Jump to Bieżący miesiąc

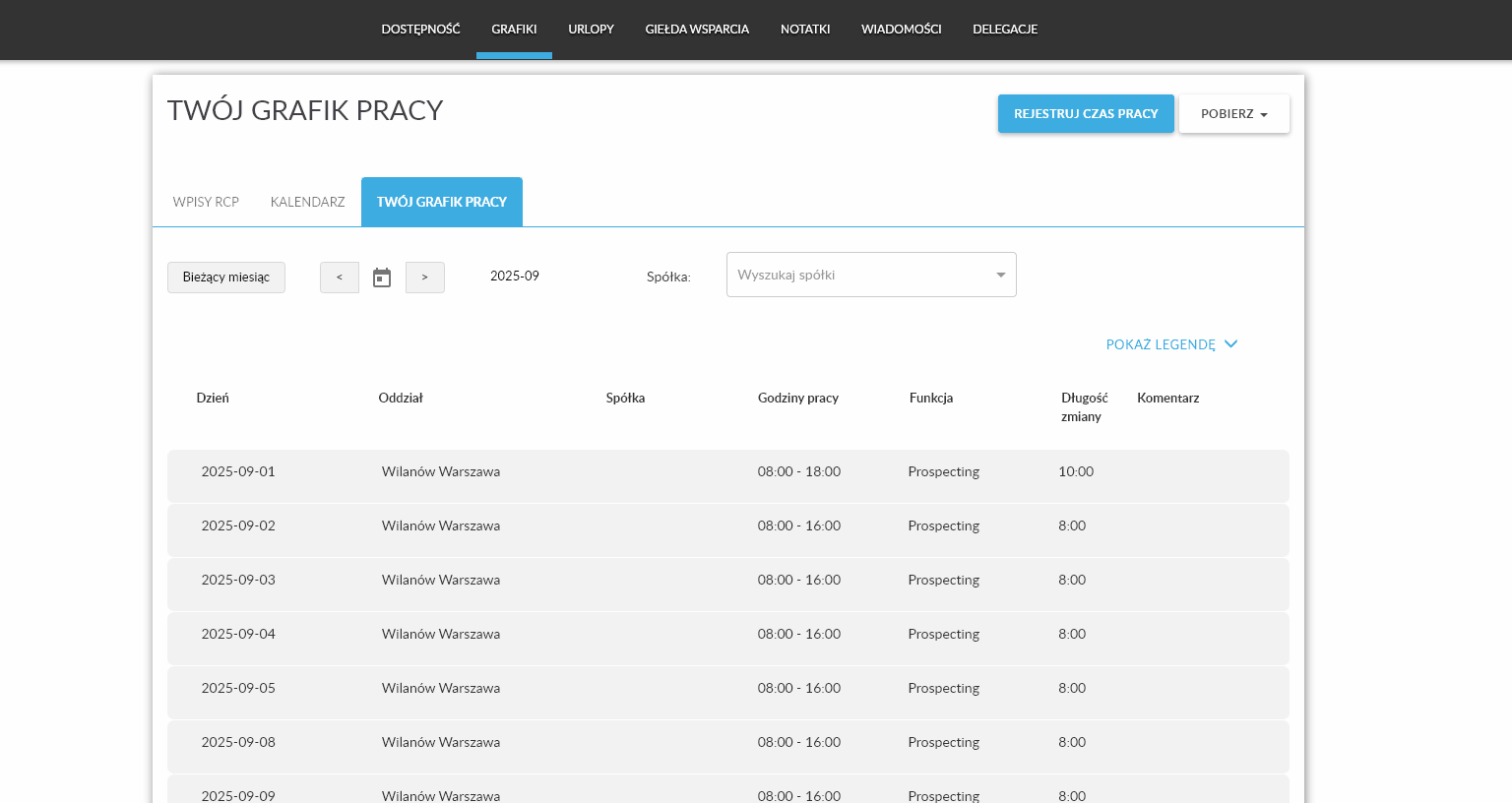[225, 278]
